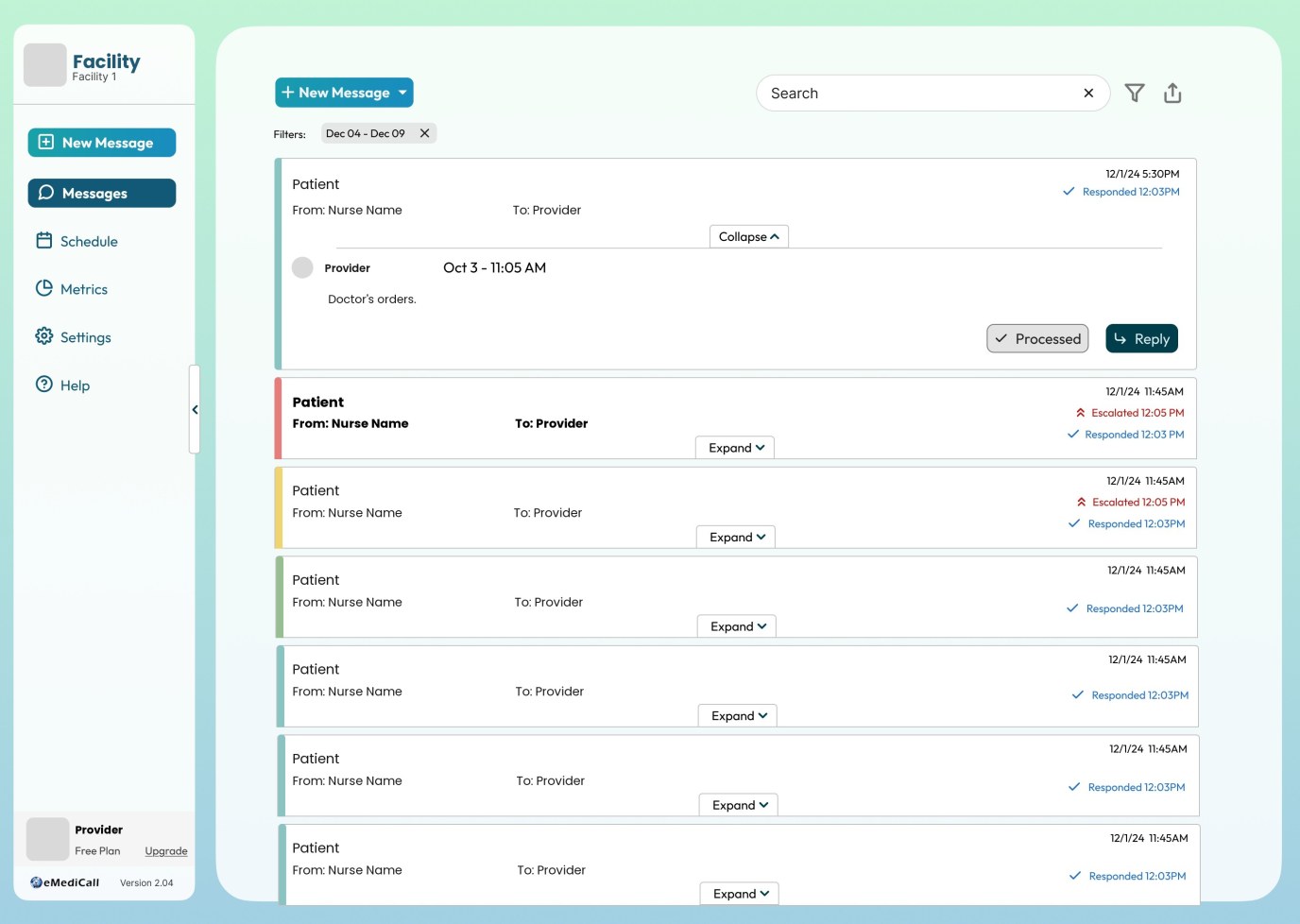Viewport: 1300px width, 924px height.
Task: Click Responded 12:03PM in yellow-bar message
Action: pyautogui.click(x=1127, y=523)
